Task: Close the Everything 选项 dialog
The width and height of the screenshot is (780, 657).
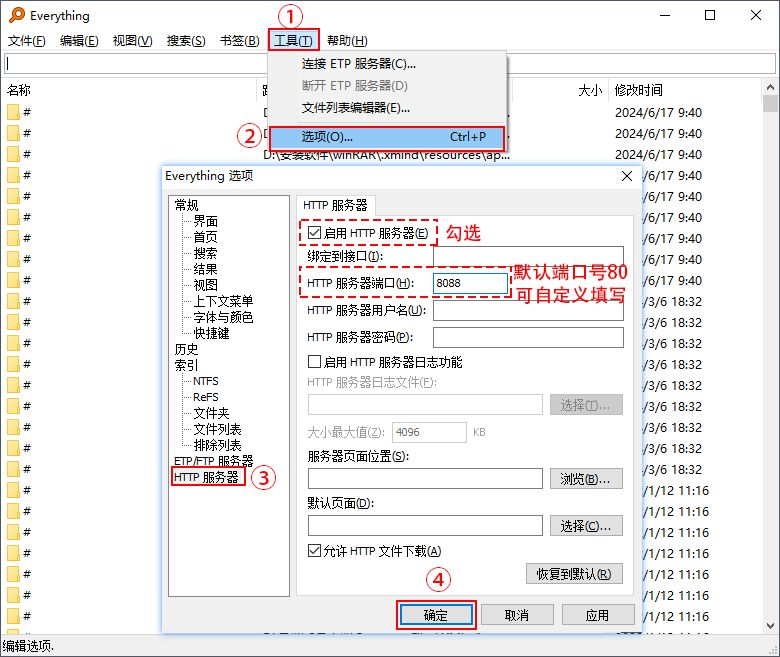Action: tap(627, 176)
